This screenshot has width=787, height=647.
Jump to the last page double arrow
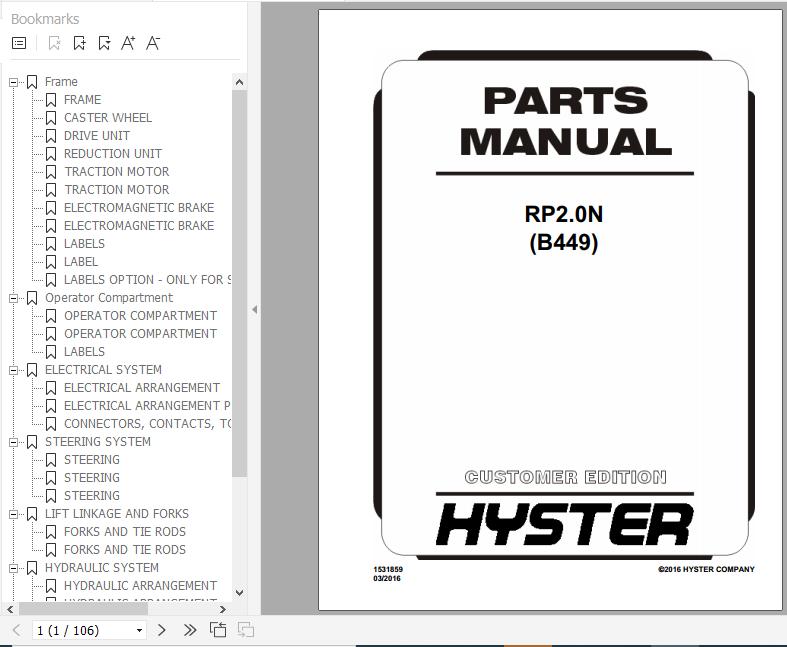190,630
